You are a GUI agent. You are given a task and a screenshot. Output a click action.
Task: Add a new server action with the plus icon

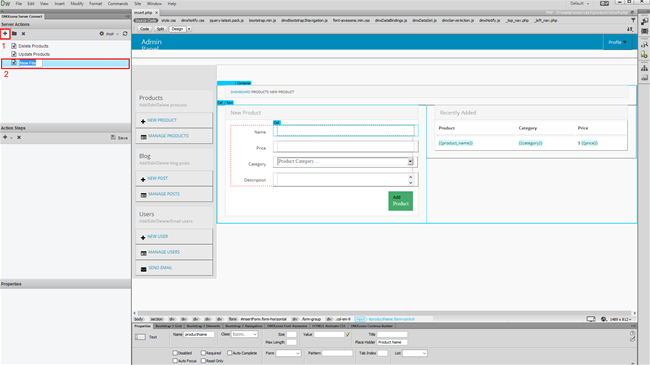coord(5,34)
